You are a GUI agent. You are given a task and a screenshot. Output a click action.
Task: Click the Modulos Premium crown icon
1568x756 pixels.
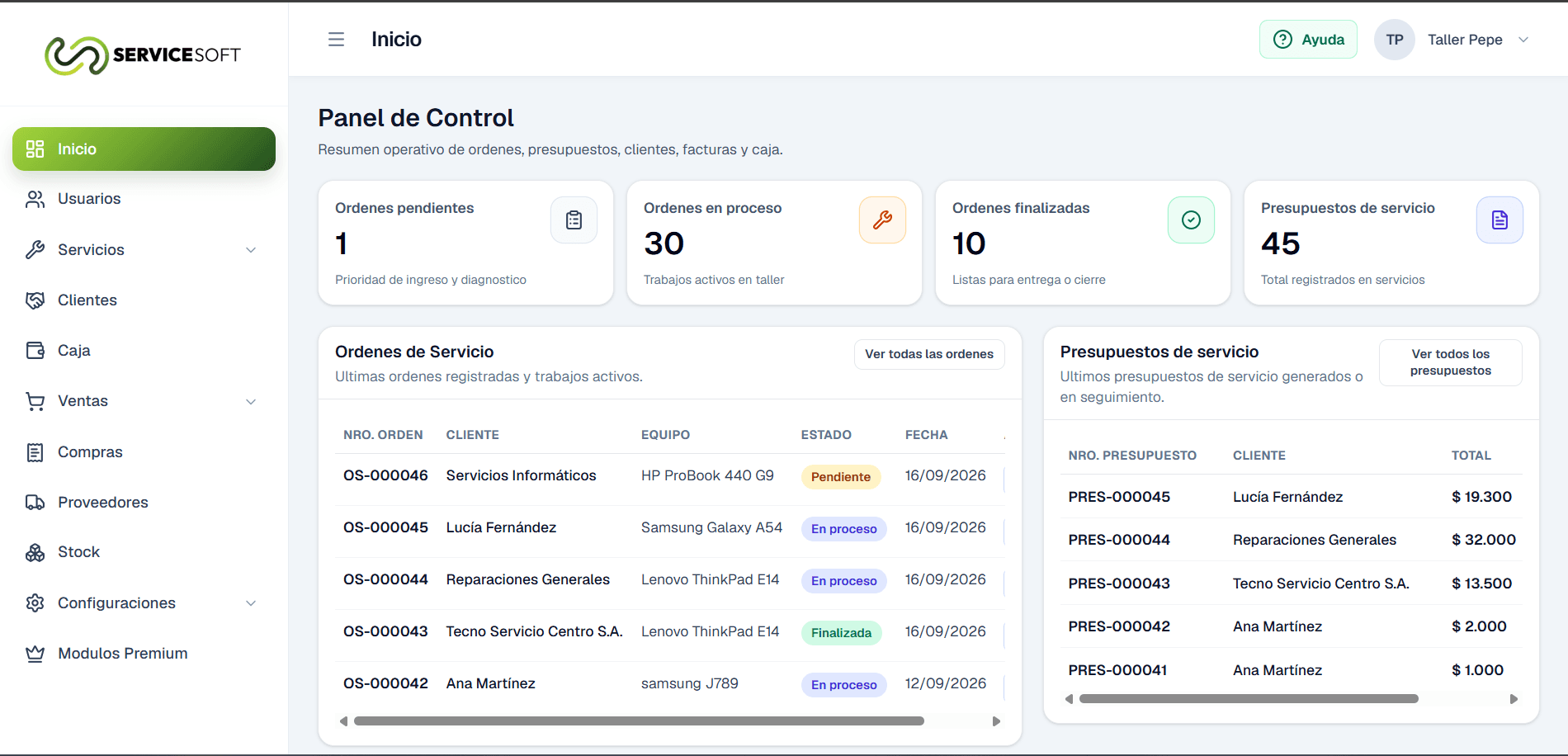click(35, 654)
